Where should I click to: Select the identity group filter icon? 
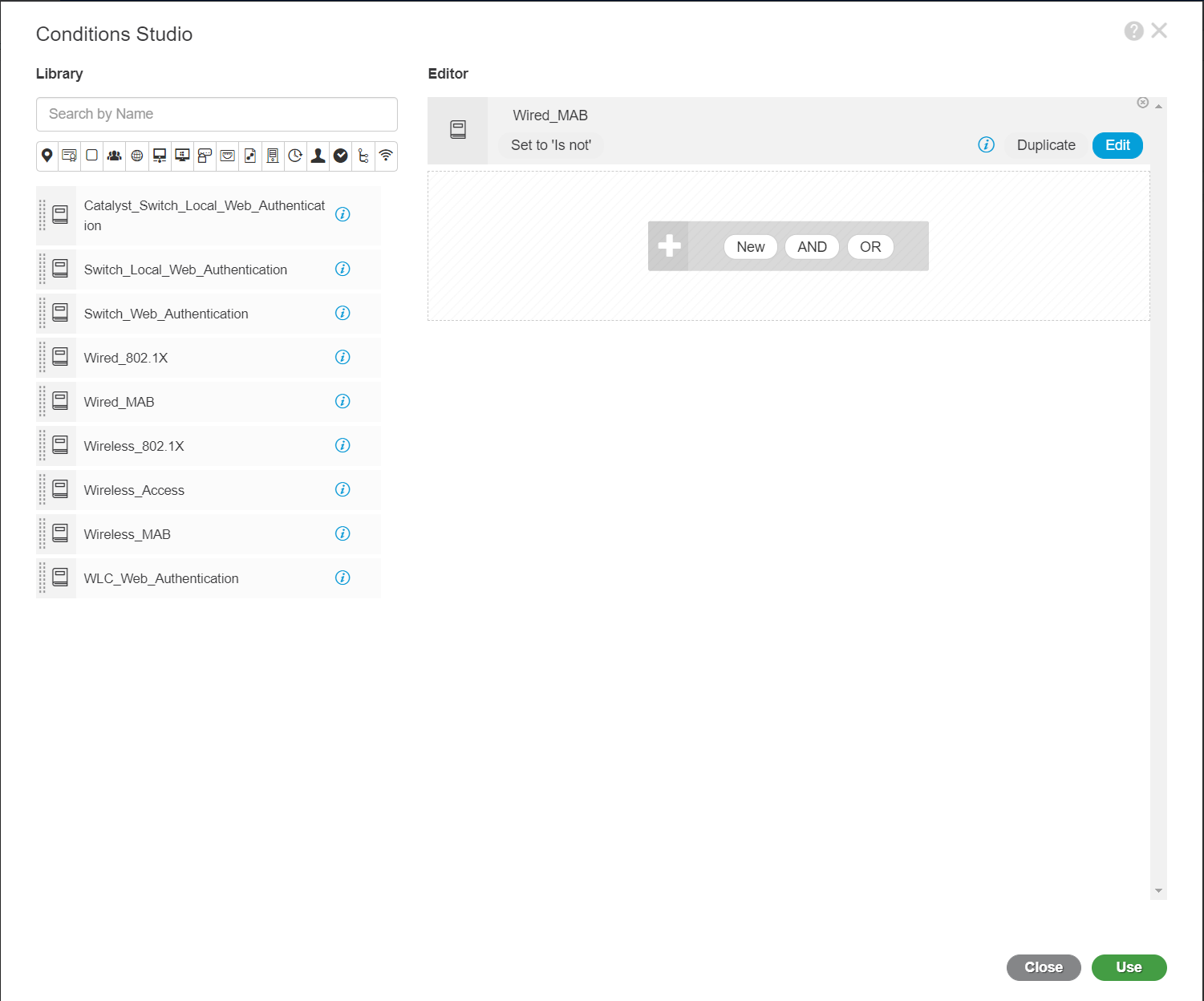pos(114,156)
